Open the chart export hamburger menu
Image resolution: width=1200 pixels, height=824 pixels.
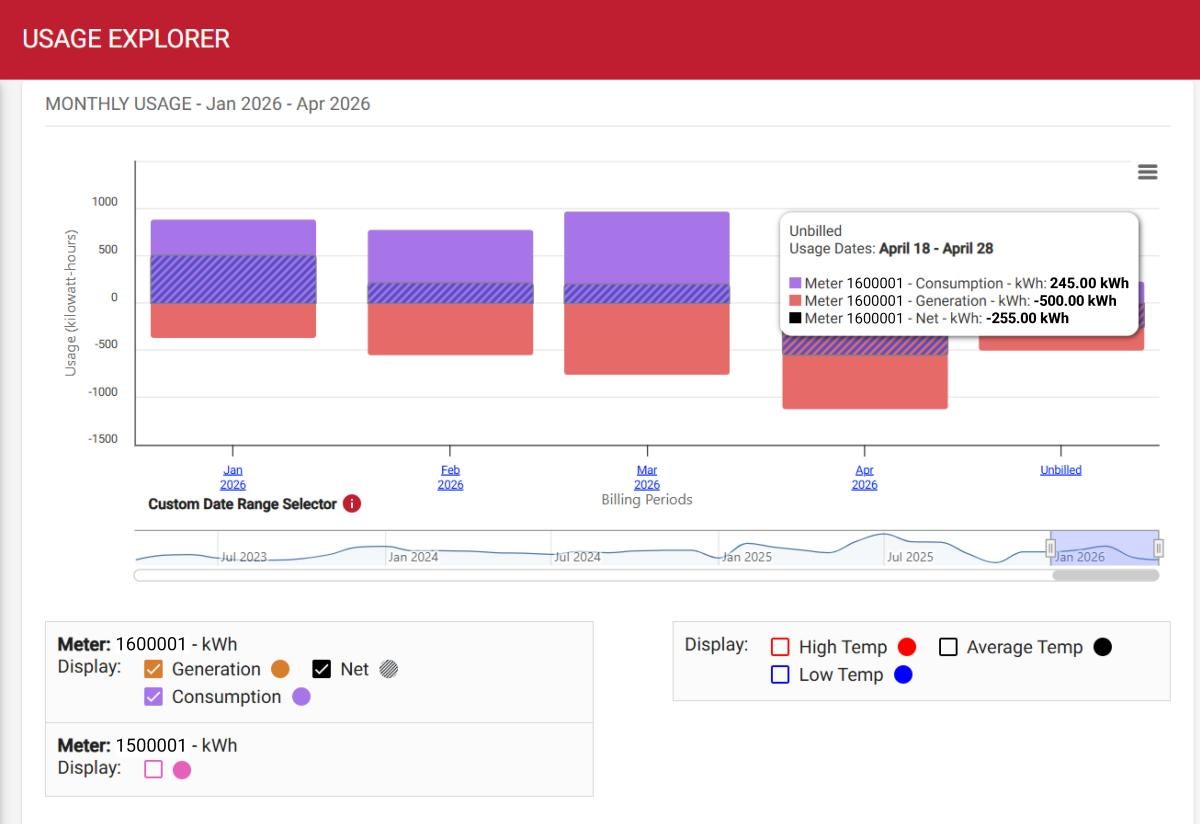1146,171
